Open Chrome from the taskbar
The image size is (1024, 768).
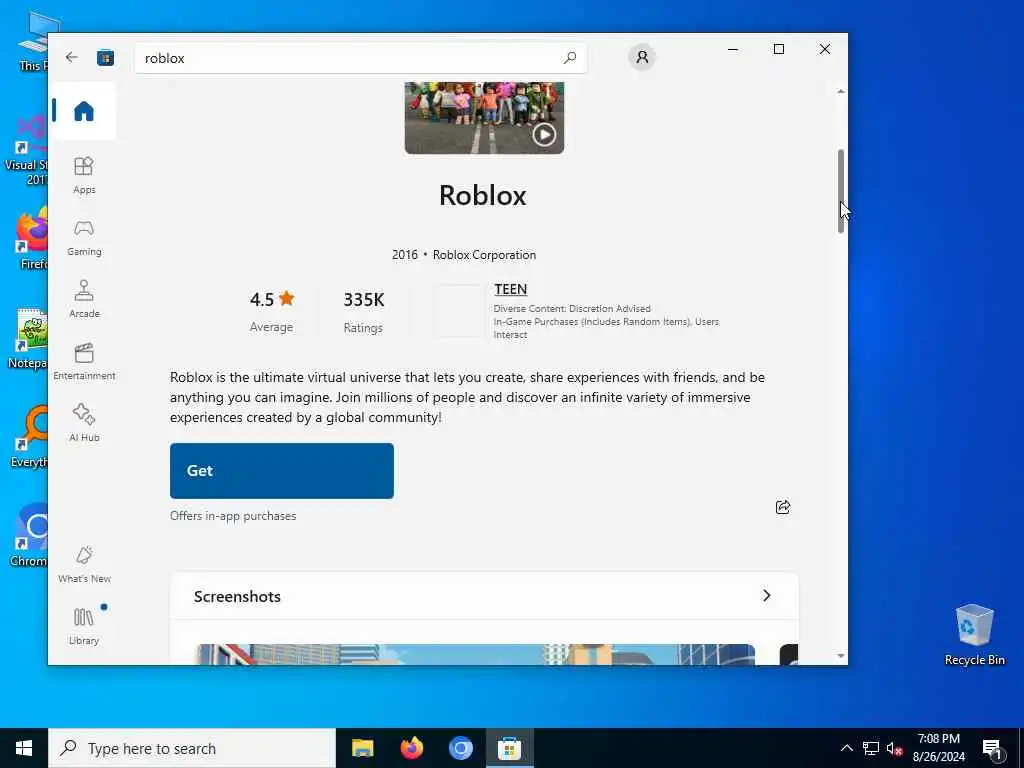(x=460, y=748)
